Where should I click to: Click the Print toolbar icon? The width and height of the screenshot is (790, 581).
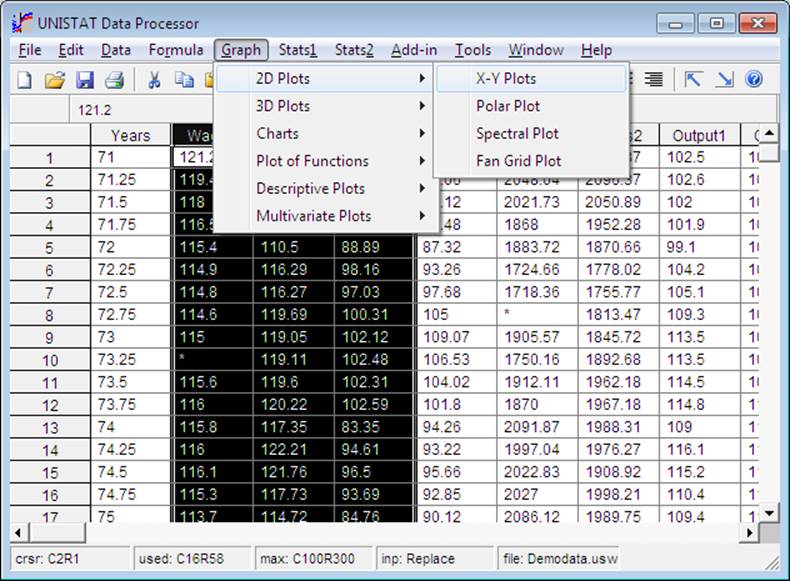coord(114,80)
